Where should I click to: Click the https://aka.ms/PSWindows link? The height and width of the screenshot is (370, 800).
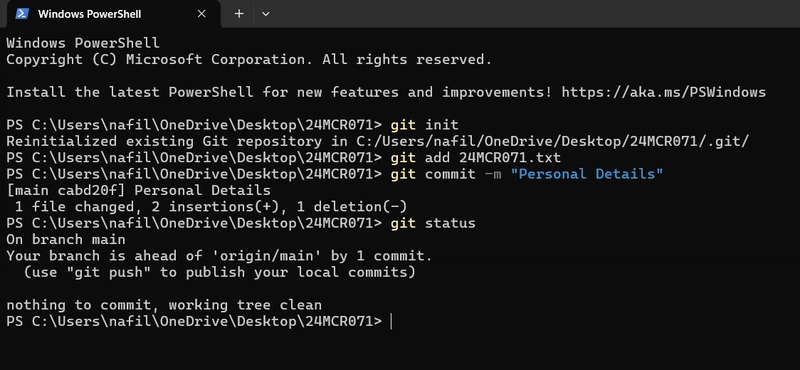click(x=663, y=92)
